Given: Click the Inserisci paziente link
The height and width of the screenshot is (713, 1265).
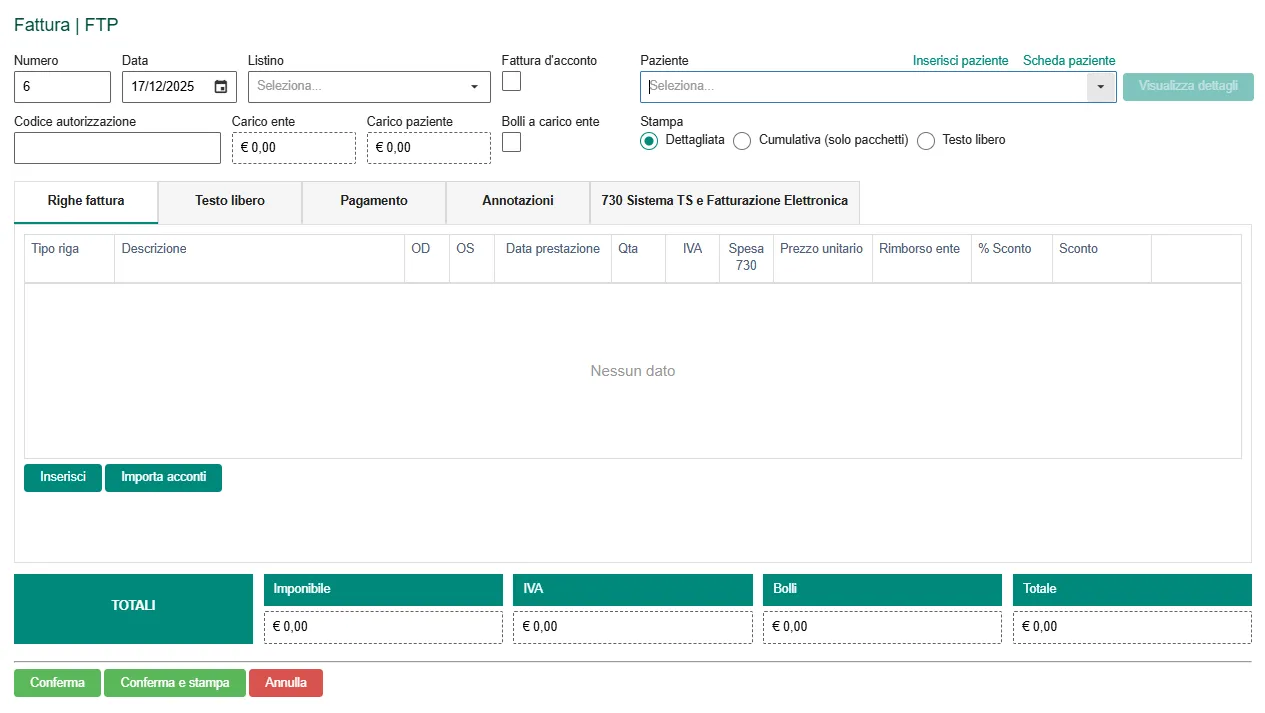Looking at the screenshot, I should [960, 61].
